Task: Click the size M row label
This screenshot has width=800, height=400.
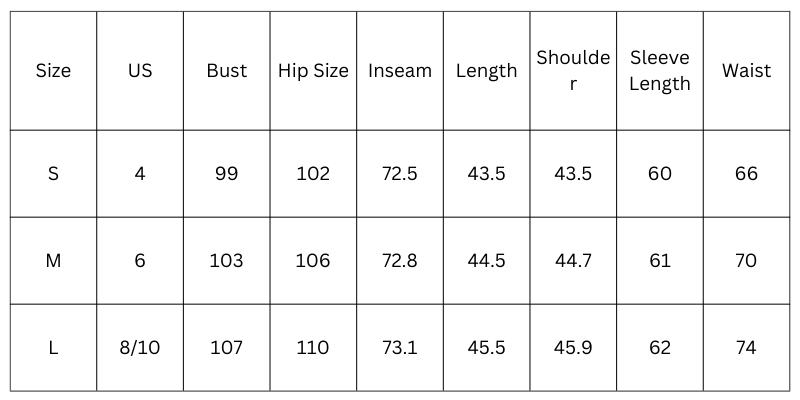Action: pos(53,261)
